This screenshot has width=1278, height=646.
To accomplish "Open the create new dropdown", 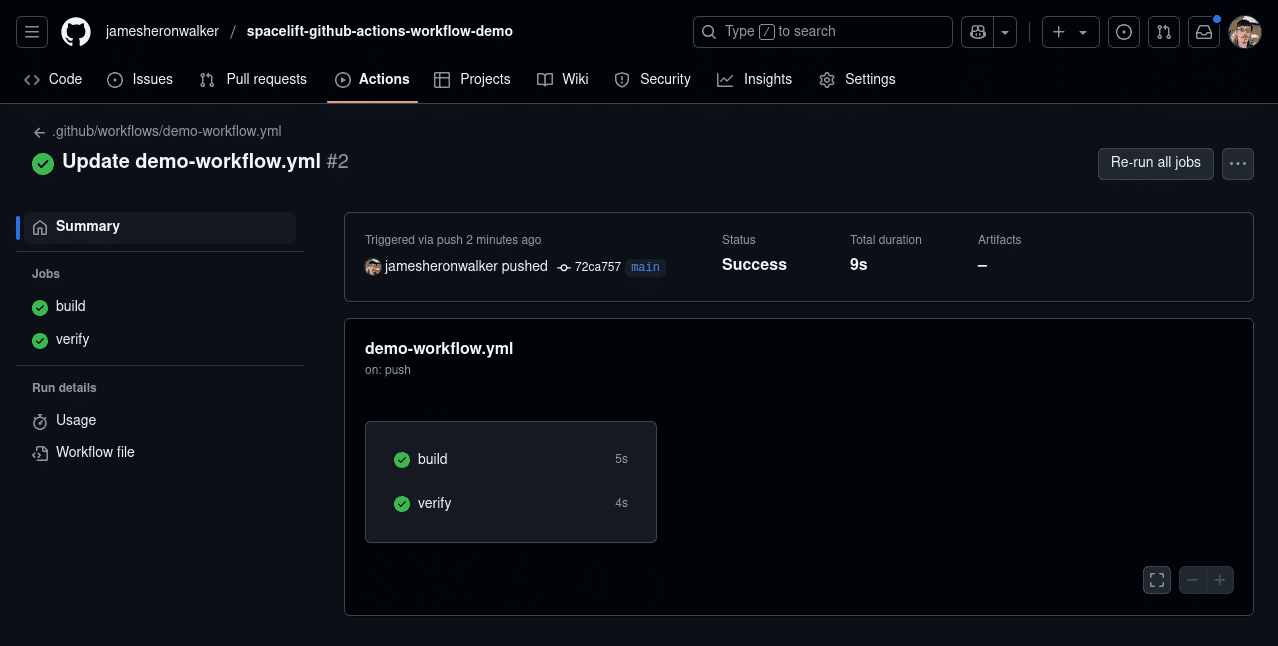I will pos(1070,31).
